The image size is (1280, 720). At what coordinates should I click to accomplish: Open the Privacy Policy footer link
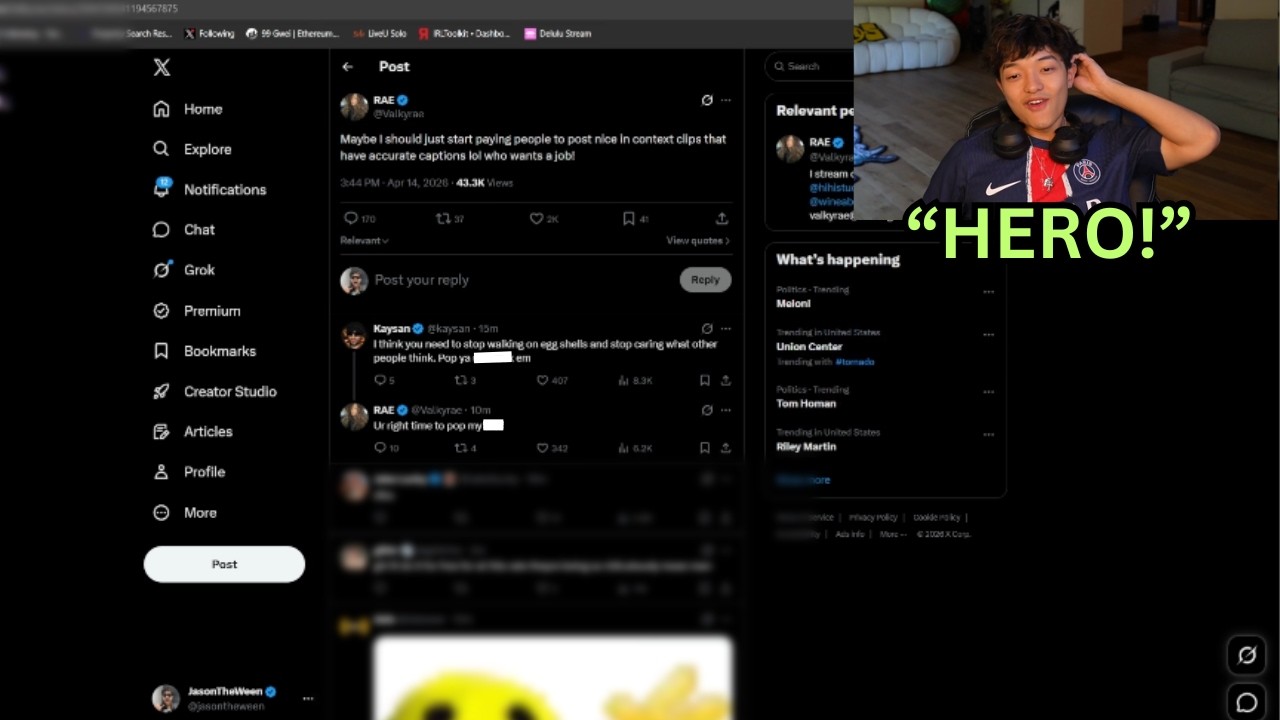(x=873, y=517)
